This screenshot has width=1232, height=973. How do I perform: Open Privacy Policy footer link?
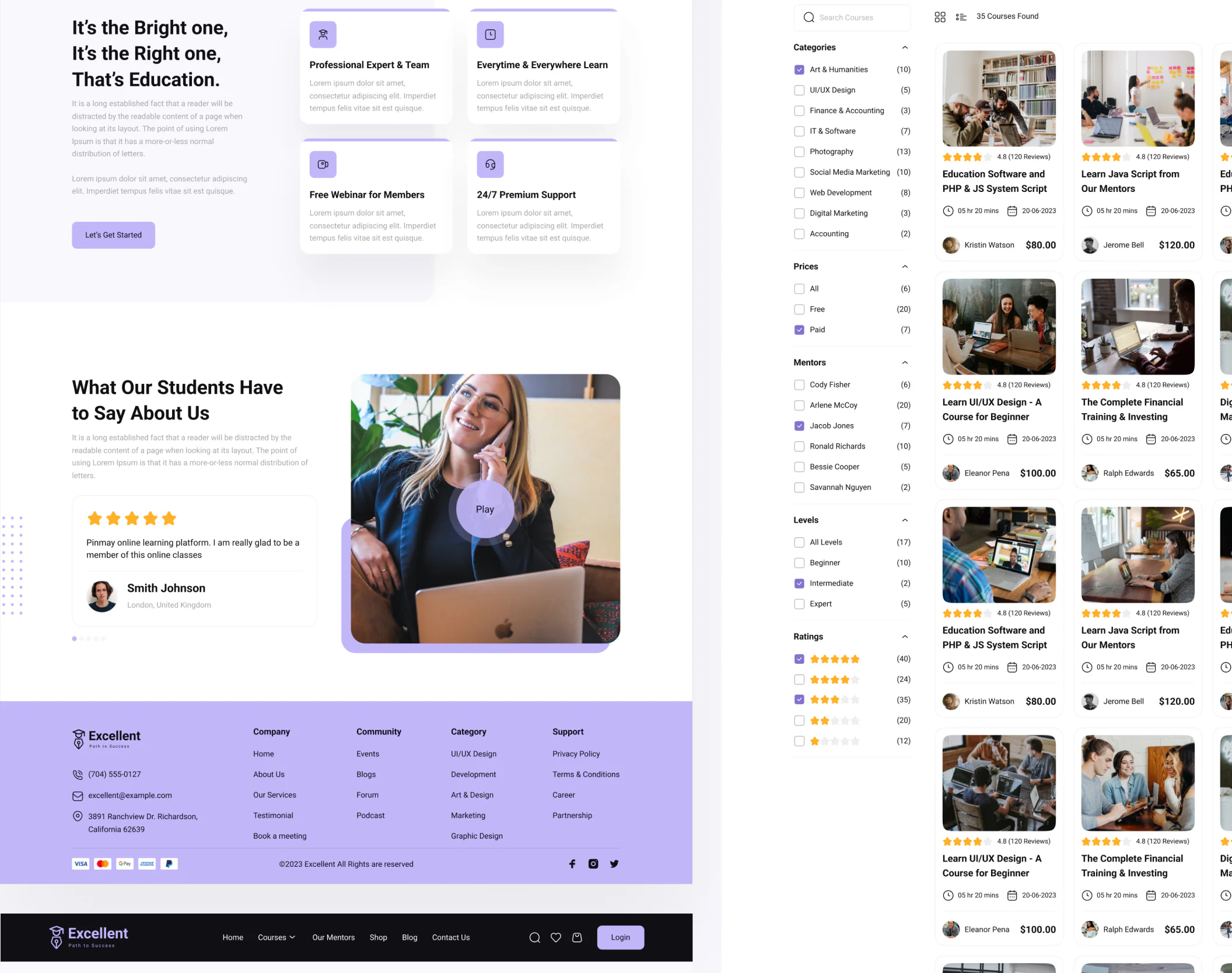click(576, 754)
